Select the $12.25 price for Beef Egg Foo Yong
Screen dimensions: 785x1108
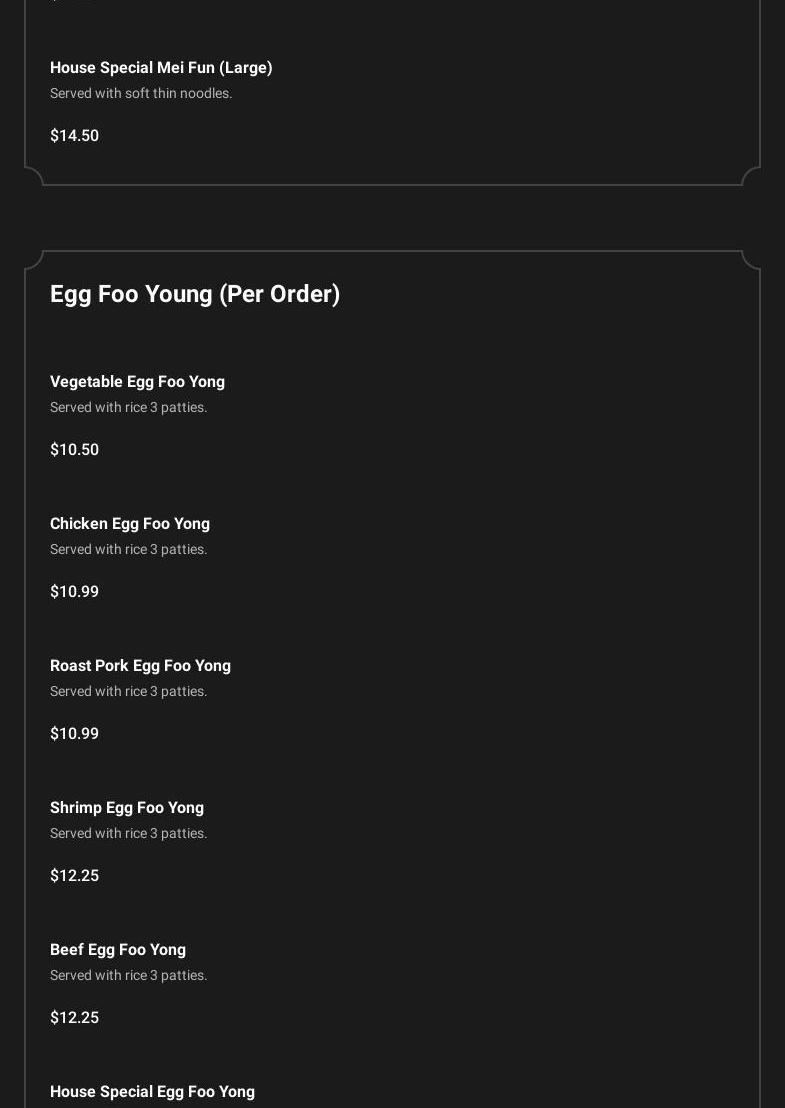(74, 1018)
